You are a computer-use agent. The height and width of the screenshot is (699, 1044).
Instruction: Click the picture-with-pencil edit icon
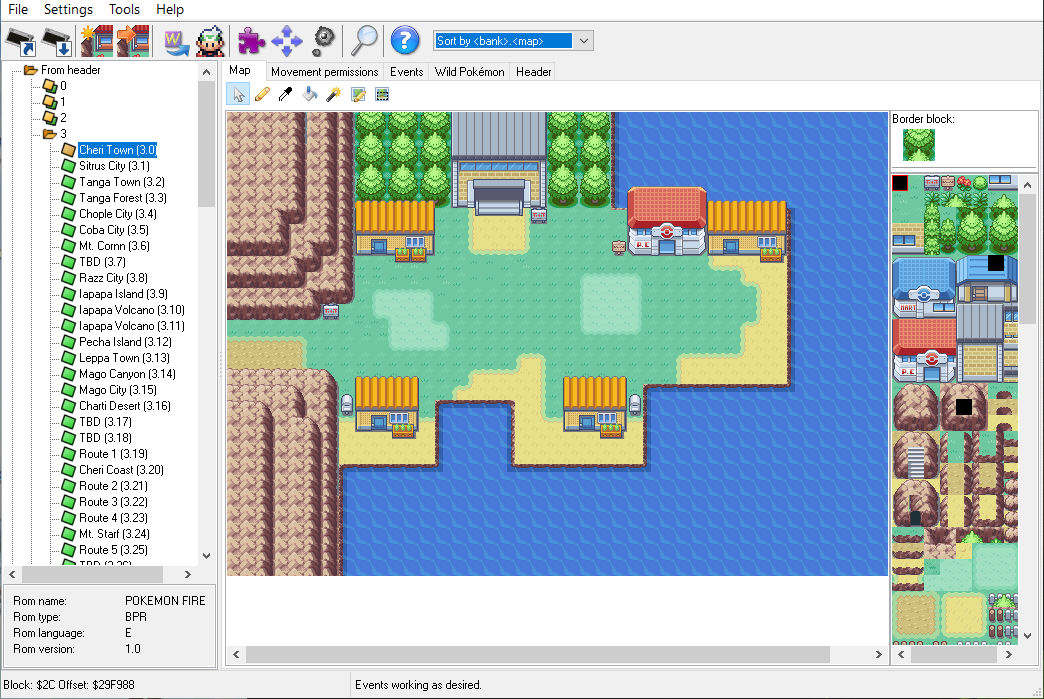point(358,95)
